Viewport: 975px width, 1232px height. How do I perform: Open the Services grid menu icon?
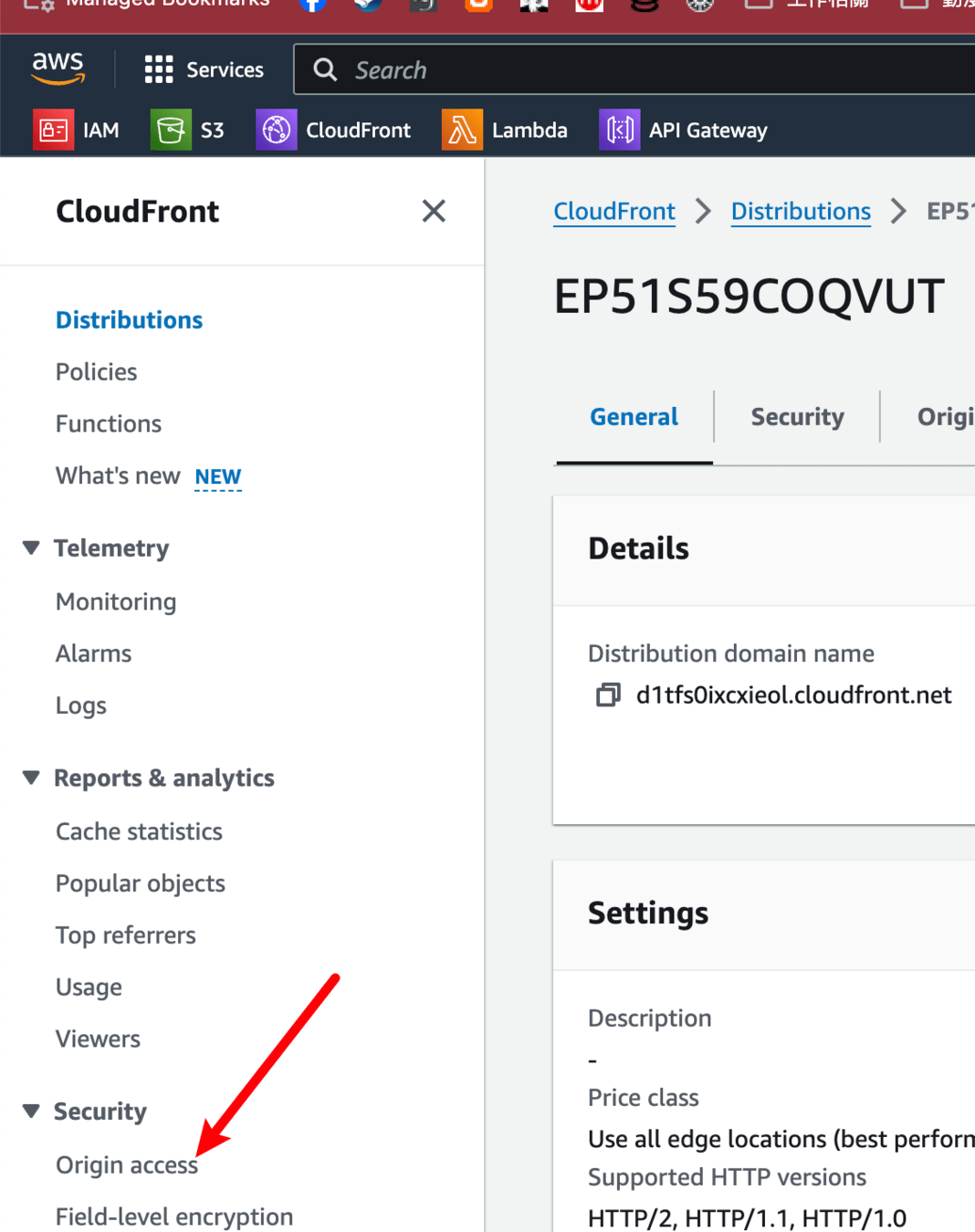click(x=159, y=69)
